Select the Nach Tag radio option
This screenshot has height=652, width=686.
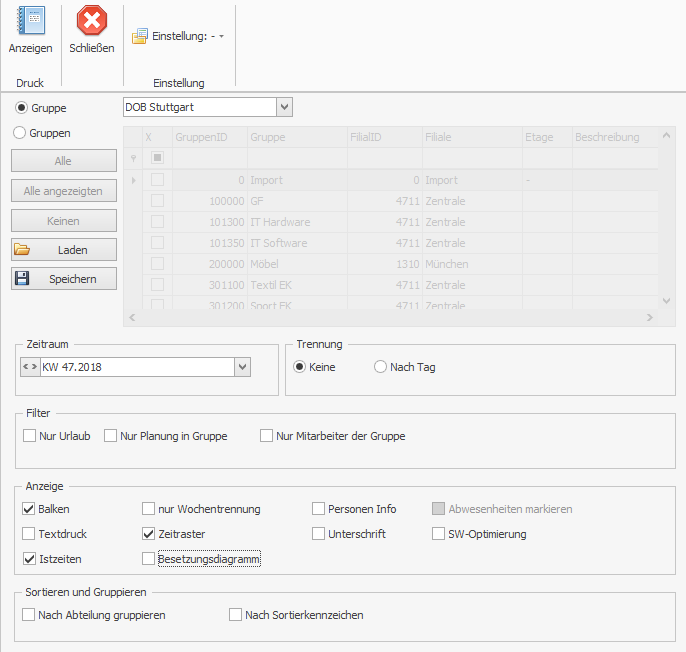point(380,367)
